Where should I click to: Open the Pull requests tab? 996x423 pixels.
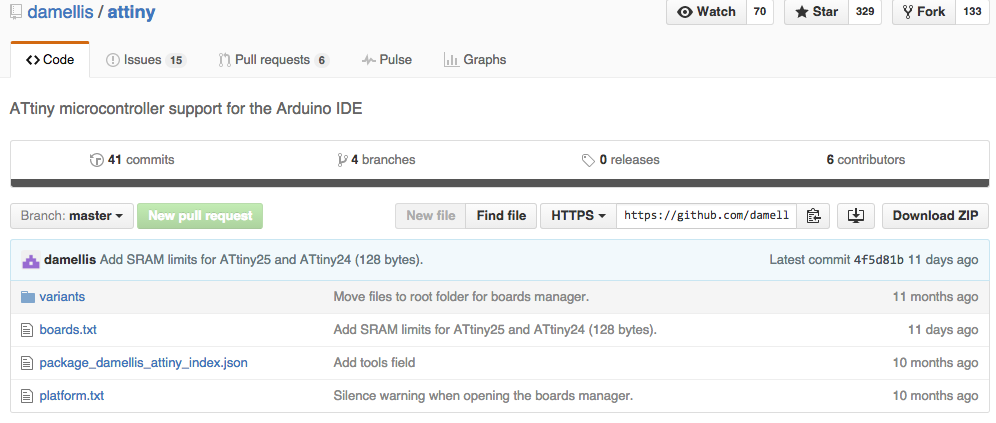(x=273, y=60)
